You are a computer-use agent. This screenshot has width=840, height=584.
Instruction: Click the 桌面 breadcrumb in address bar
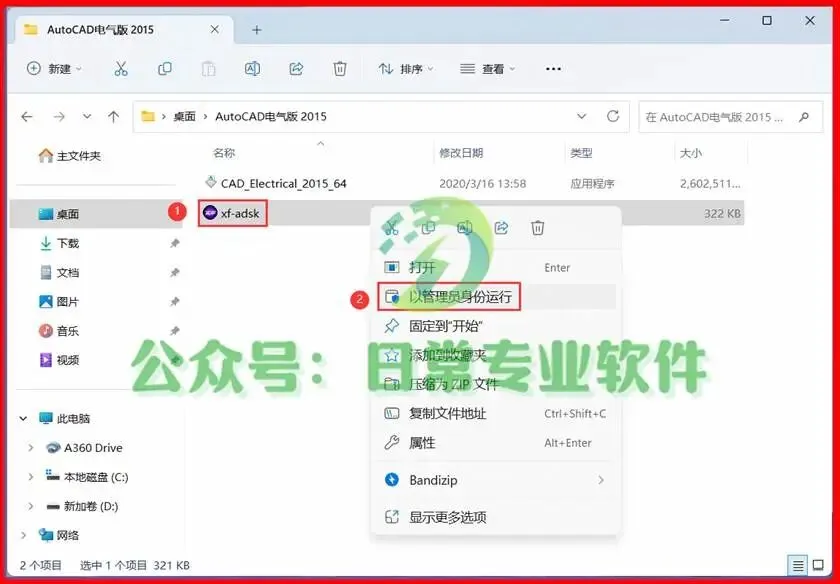pyautogui.click(x=184, y=116)
